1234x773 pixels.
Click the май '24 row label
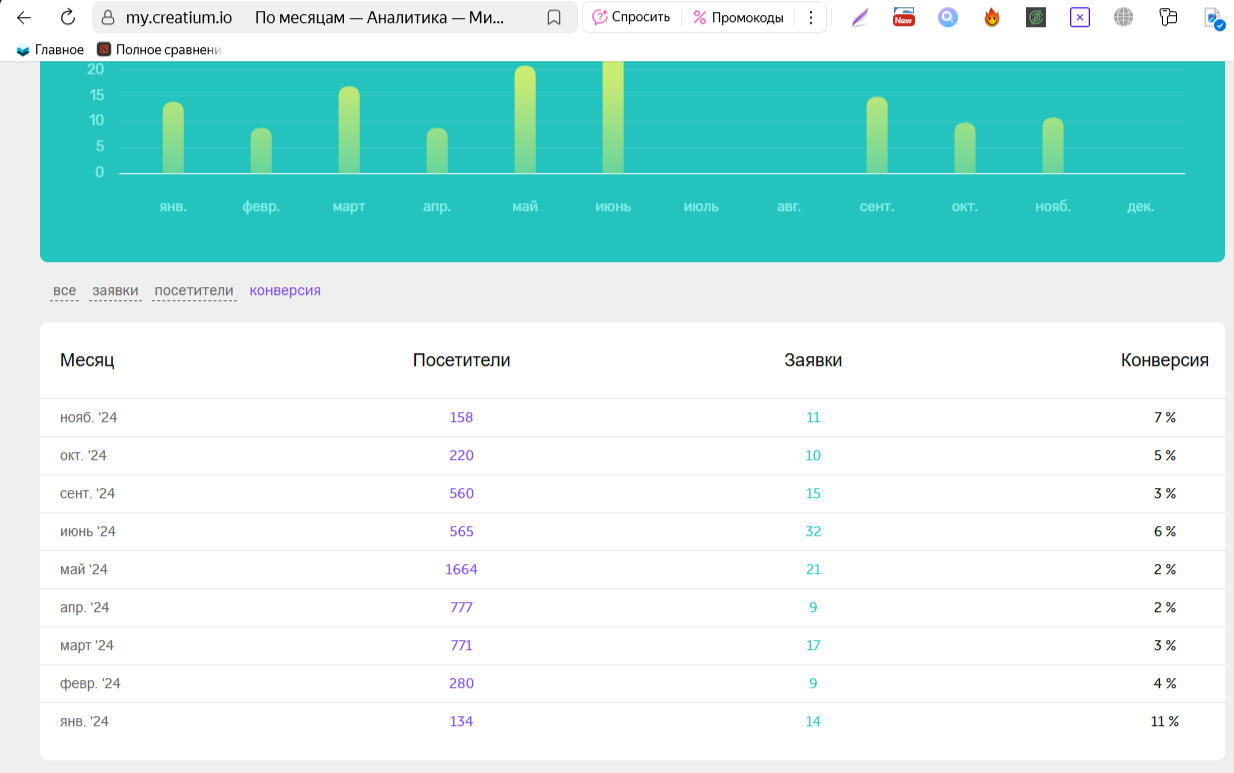pos(84,569)
